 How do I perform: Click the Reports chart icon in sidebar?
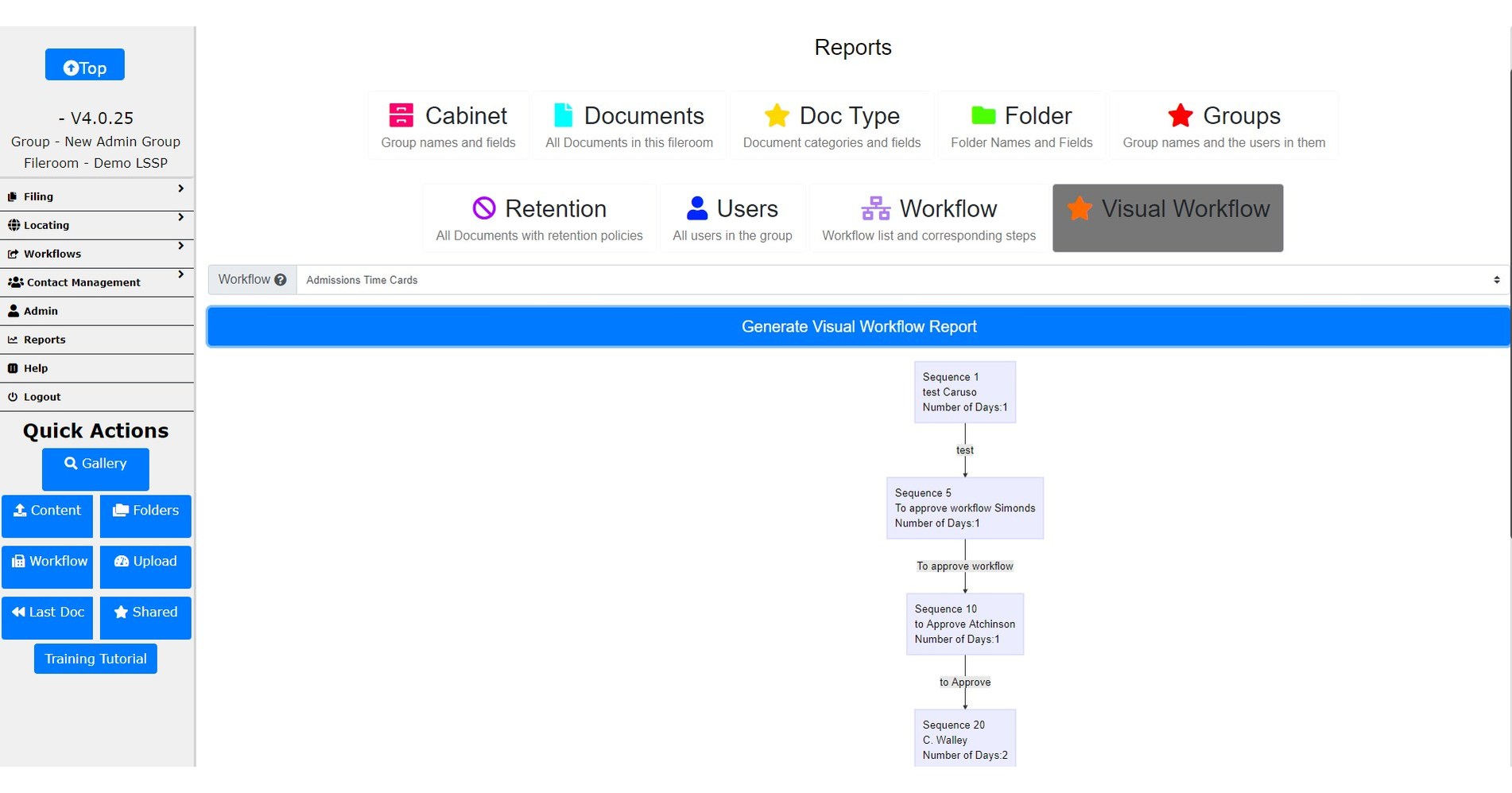pos(13,340)
